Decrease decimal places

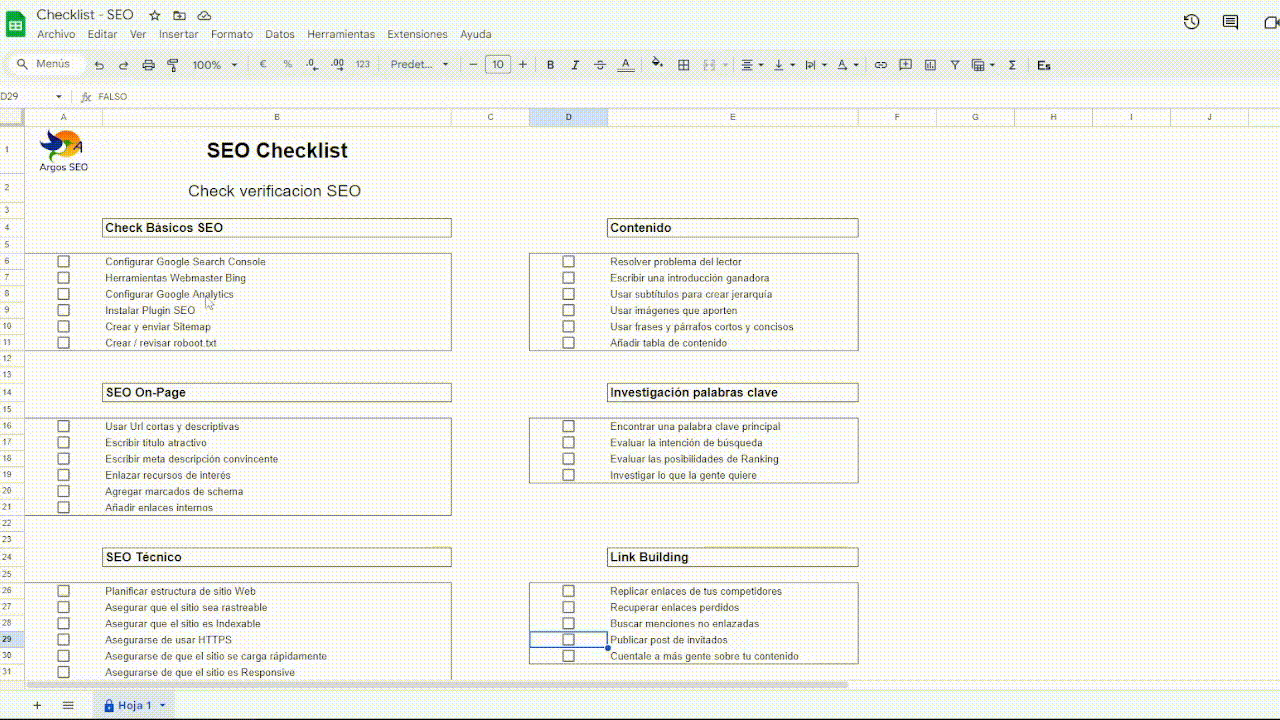[x=312, y=64]
